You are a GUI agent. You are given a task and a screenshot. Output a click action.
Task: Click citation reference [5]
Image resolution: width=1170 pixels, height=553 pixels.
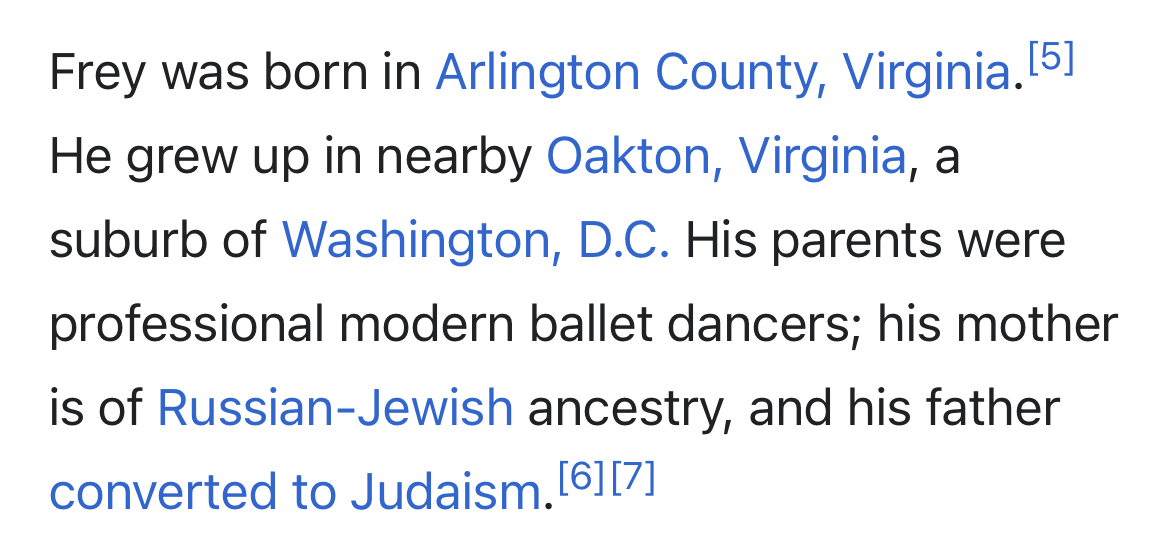pyautogui.click(x=1050, y=60)
